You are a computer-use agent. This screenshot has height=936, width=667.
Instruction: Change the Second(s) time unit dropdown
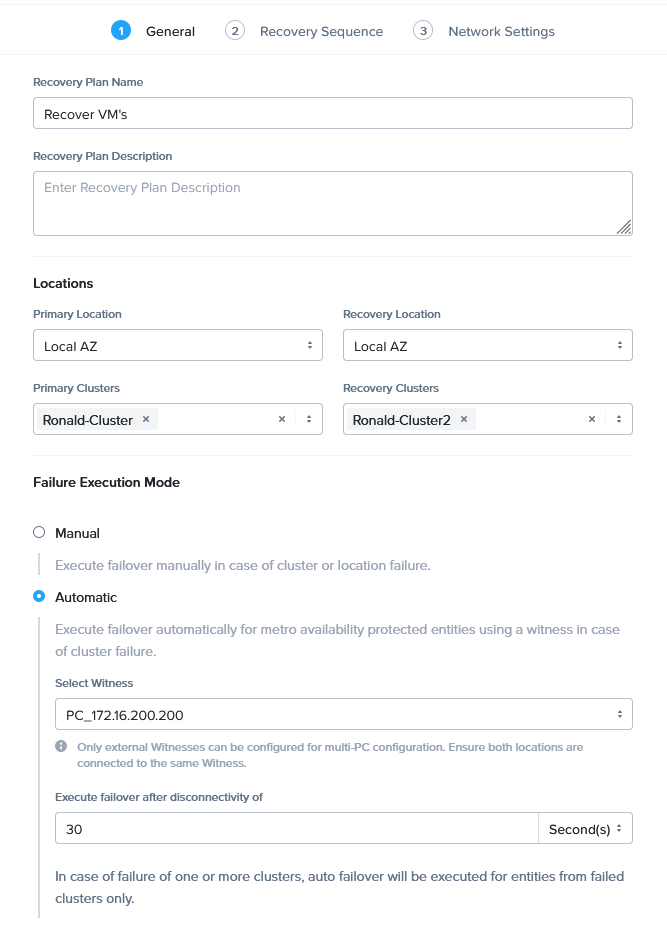pos(585,829)
